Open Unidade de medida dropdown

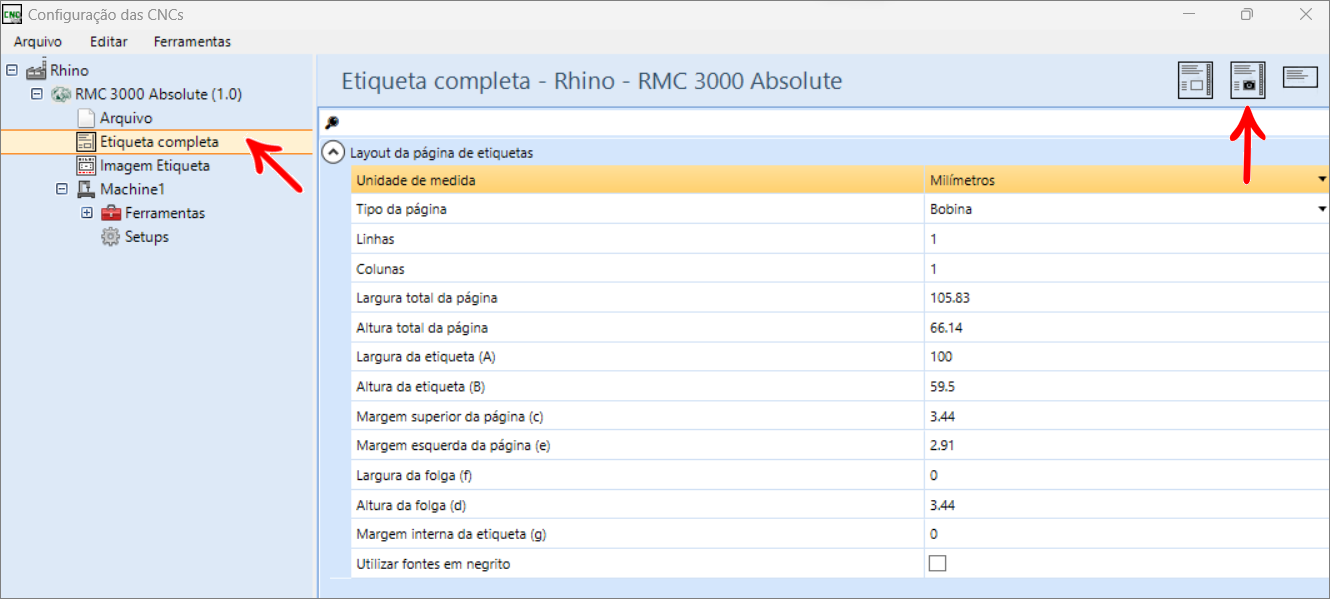tap(1322, 180)
